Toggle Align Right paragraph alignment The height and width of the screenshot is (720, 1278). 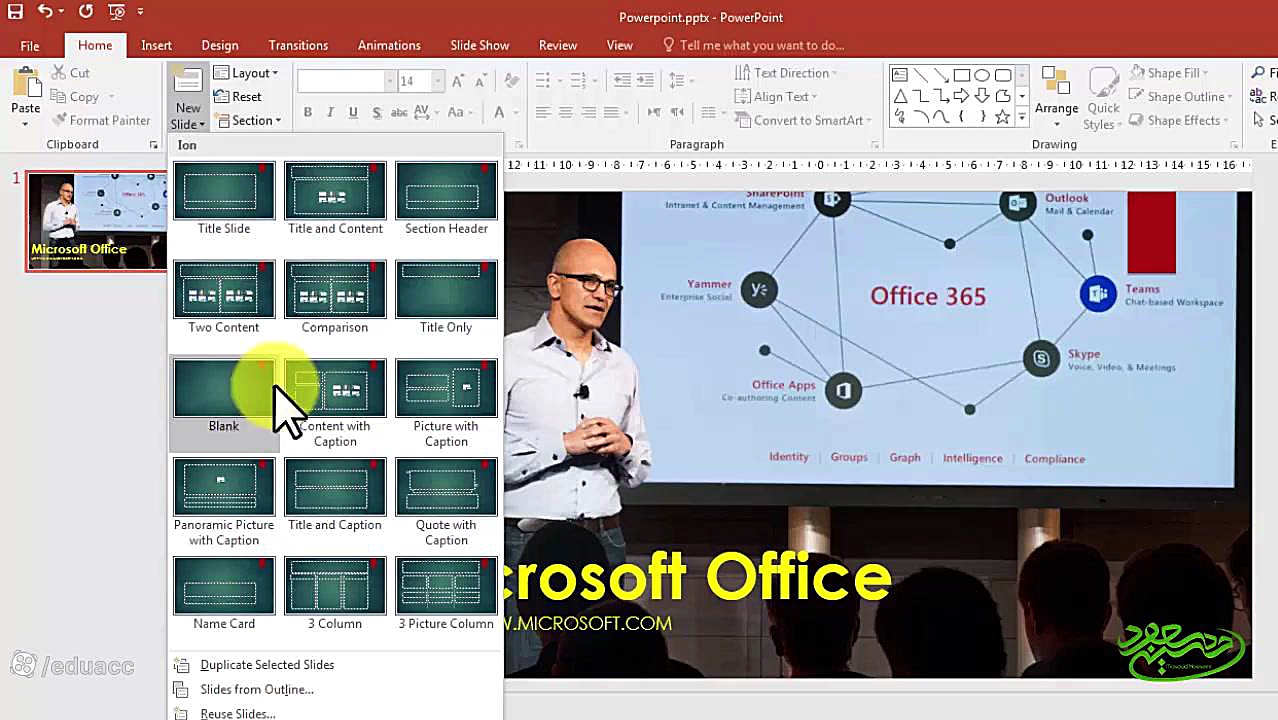[x=588, y=113]
